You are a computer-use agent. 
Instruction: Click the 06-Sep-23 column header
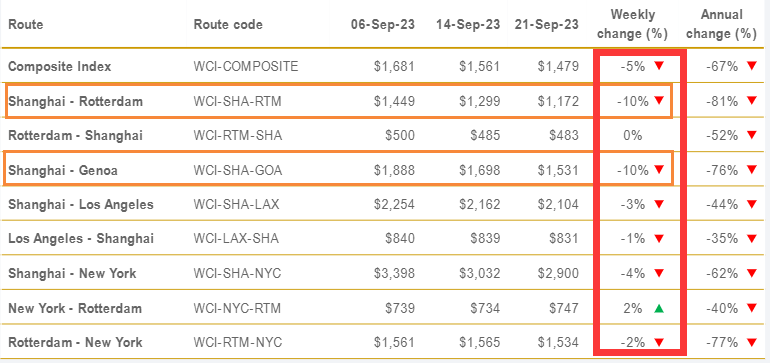pos(383,24)
